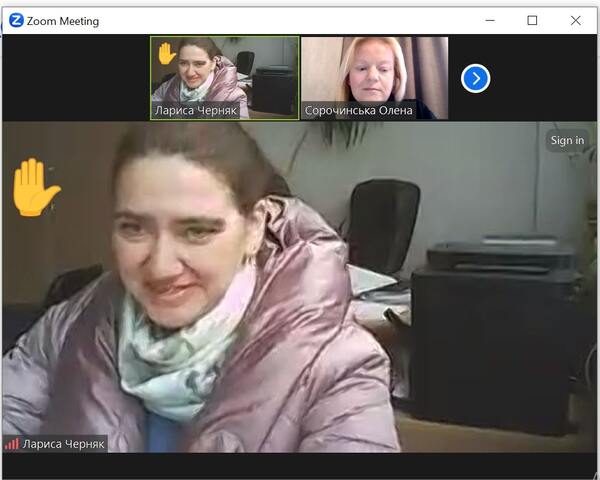Click Лариса Черняк name tag in main video
The image size is (600, 480).
click(x=62, y=443)
